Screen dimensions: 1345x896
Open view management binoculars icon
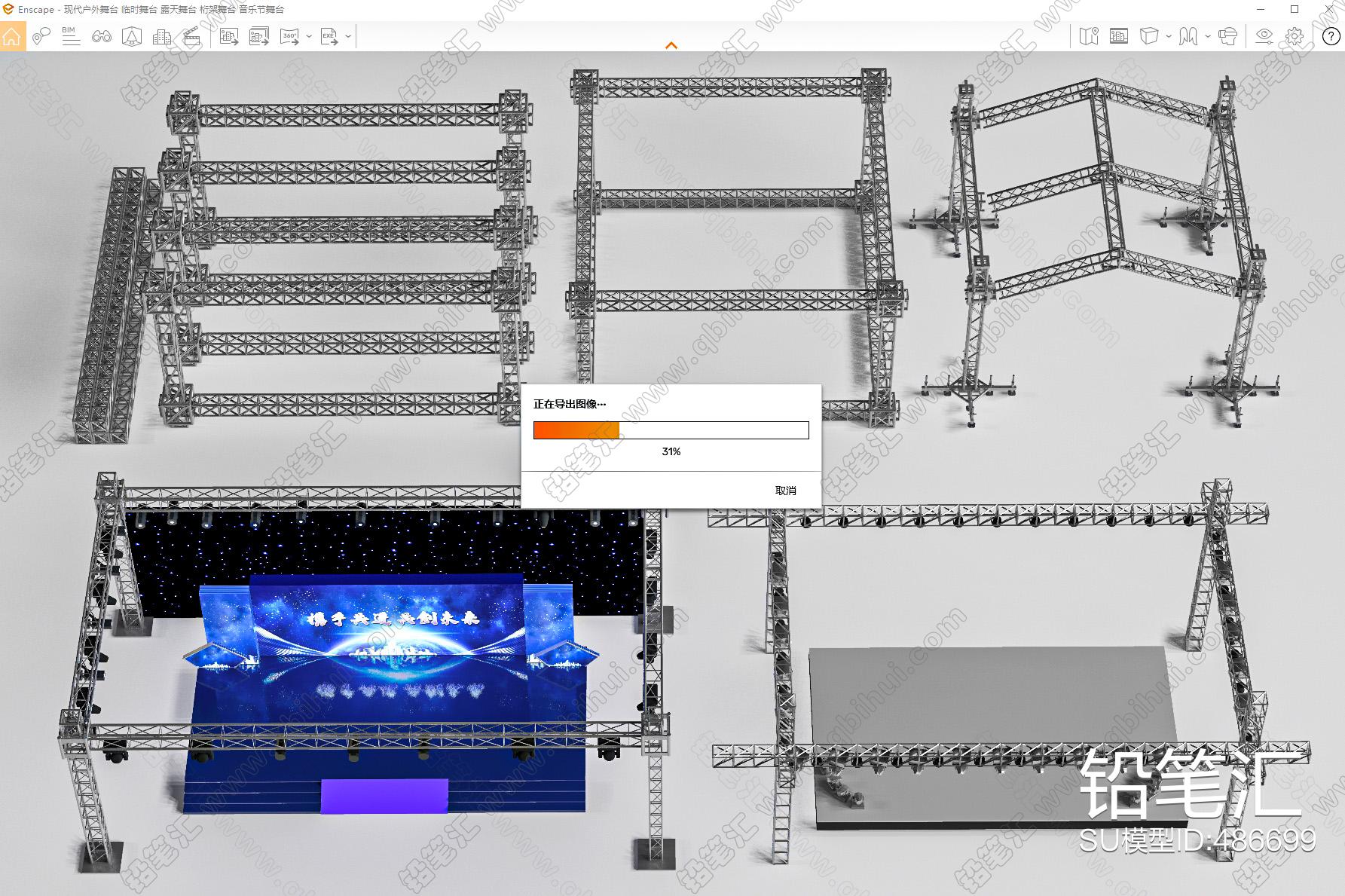pyautogui.click(x=102, y=36)
